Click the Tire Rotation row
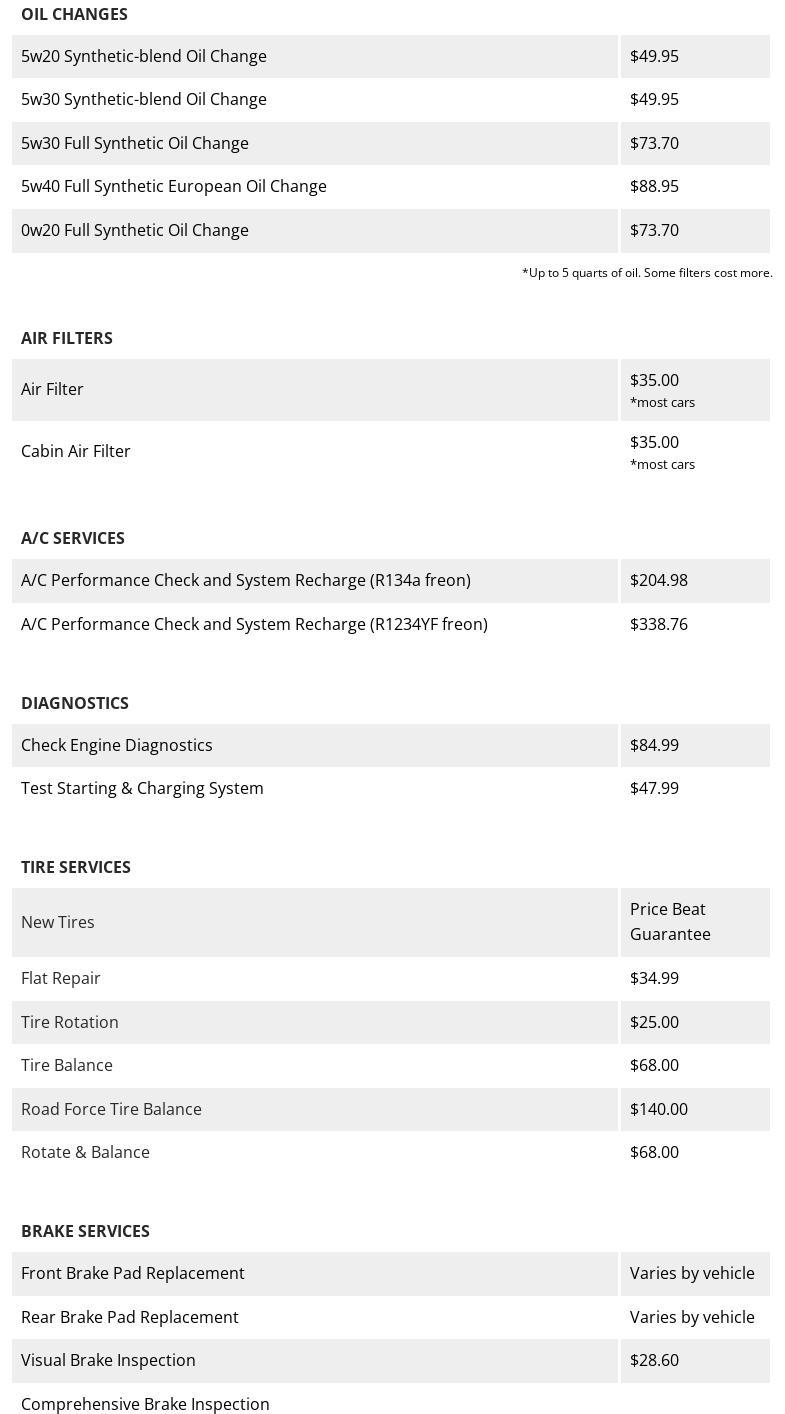The width and height of the screenshot is (785, 1414). pyautogui.click(x=70, y=1023)
